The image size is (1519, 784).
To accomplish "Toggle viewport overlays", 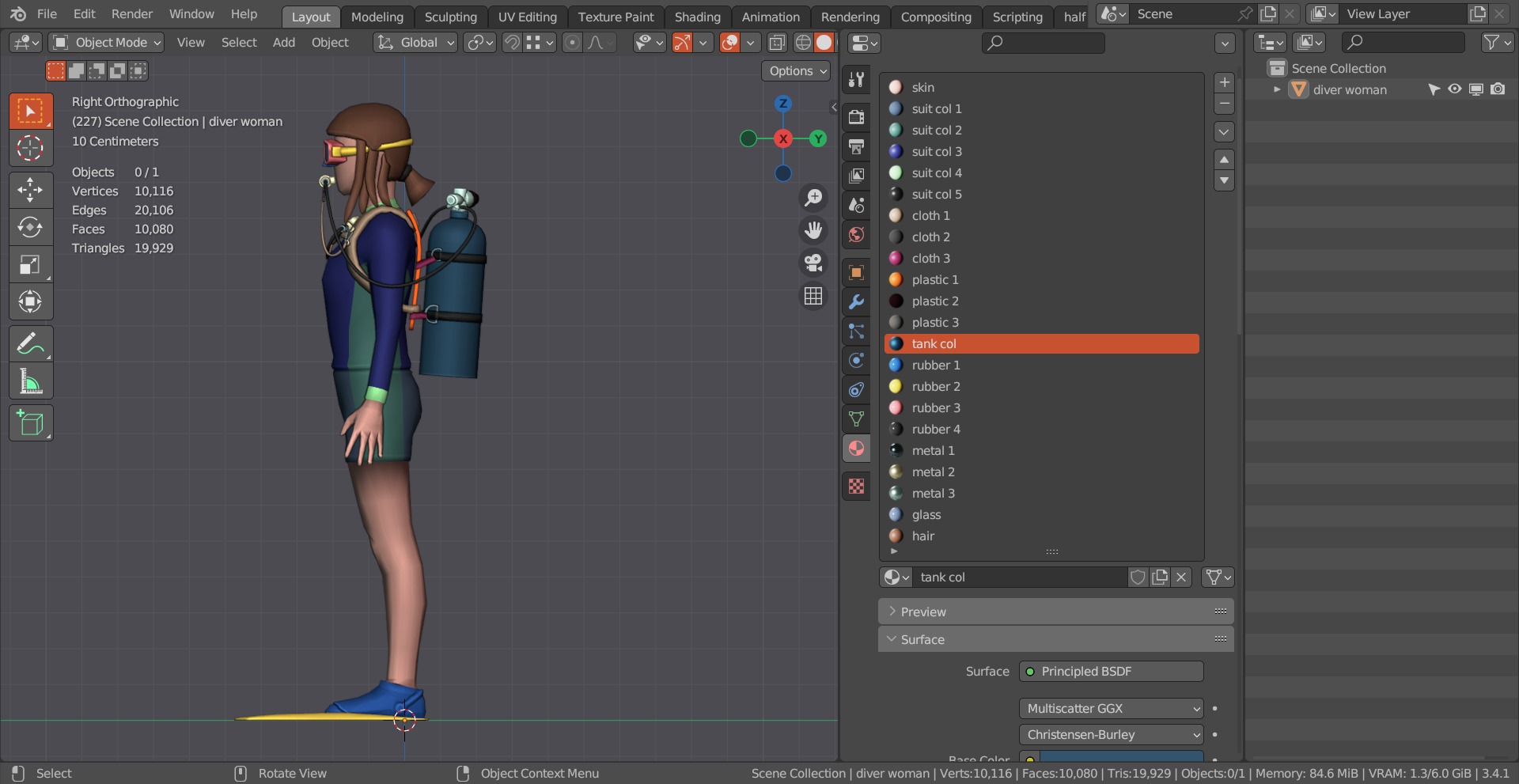I will click(x=730, y=43).
